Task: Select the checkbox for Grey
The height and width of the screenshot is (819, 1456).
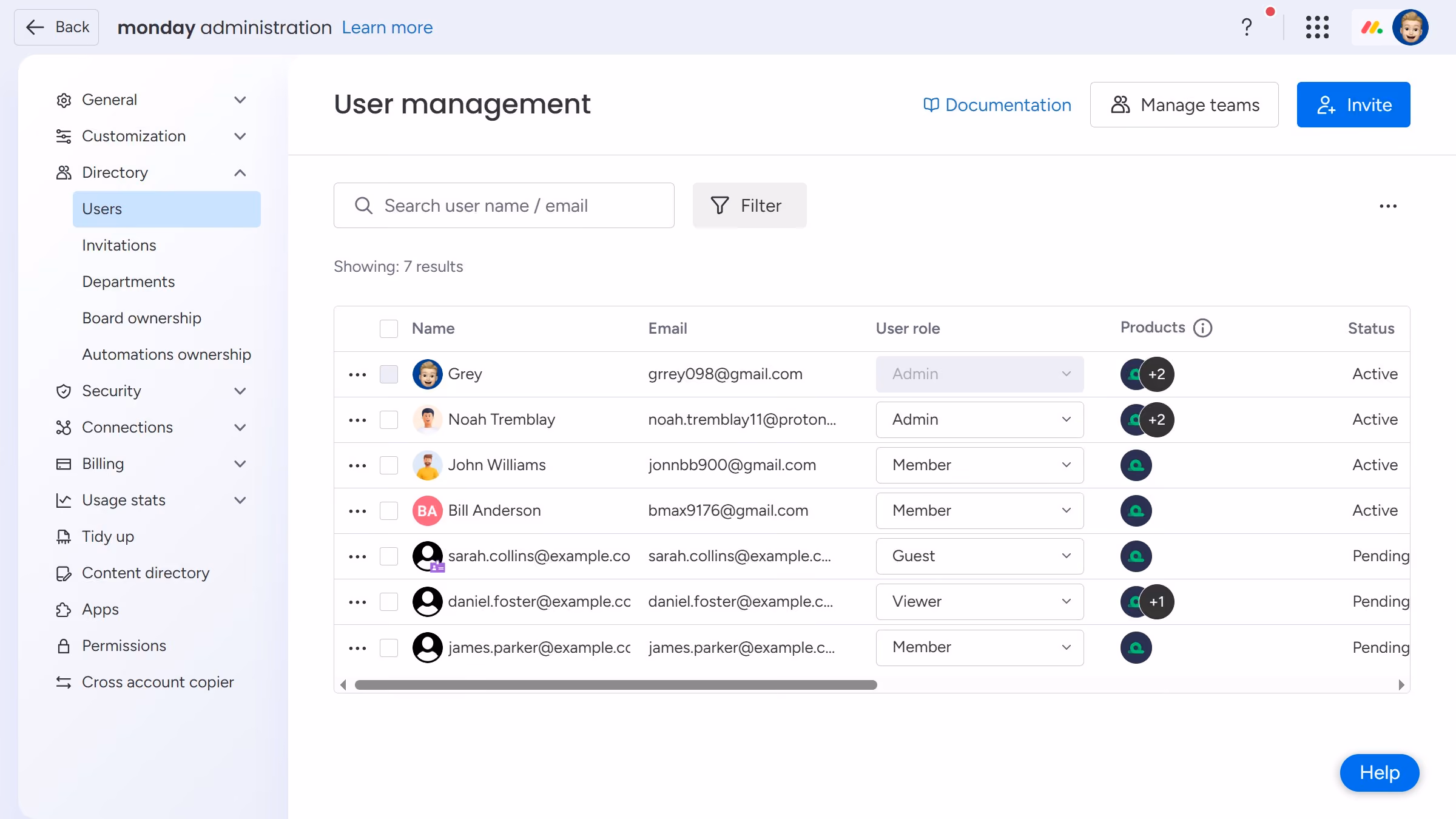Action: 389,374
